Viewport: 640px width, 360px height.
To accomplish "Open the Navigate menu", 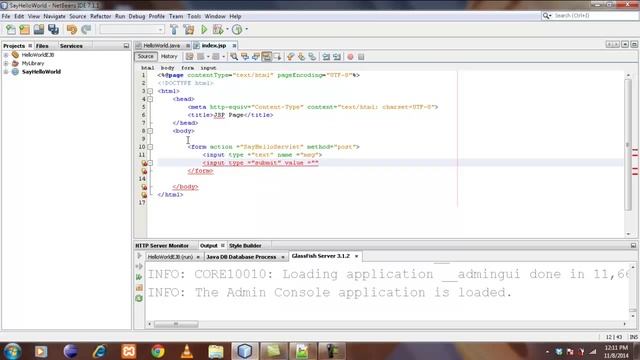I will (54, 16).
